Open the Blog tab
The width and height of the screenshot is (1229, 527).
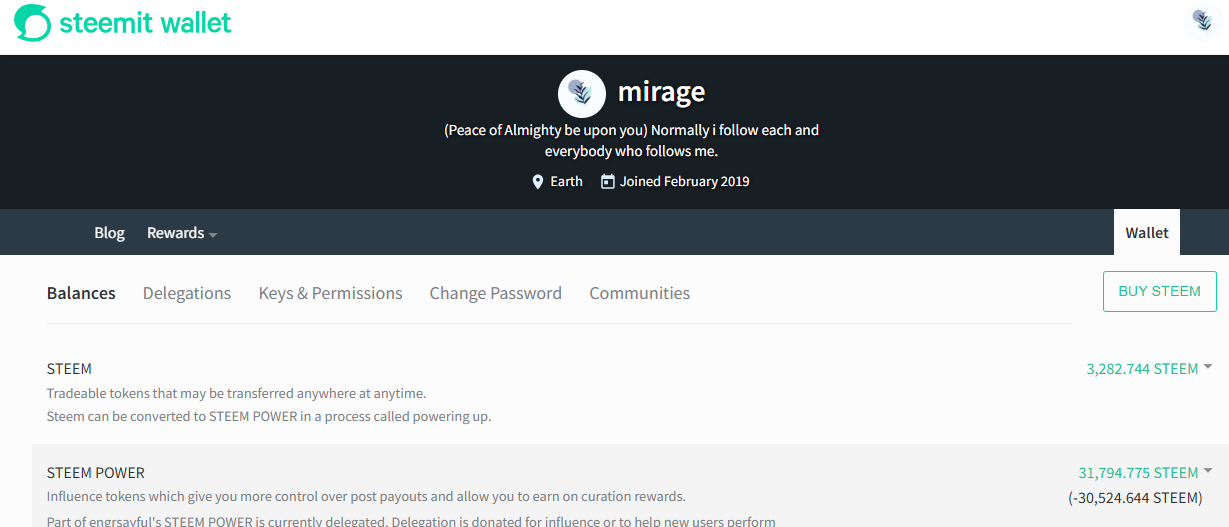(109, 233)
